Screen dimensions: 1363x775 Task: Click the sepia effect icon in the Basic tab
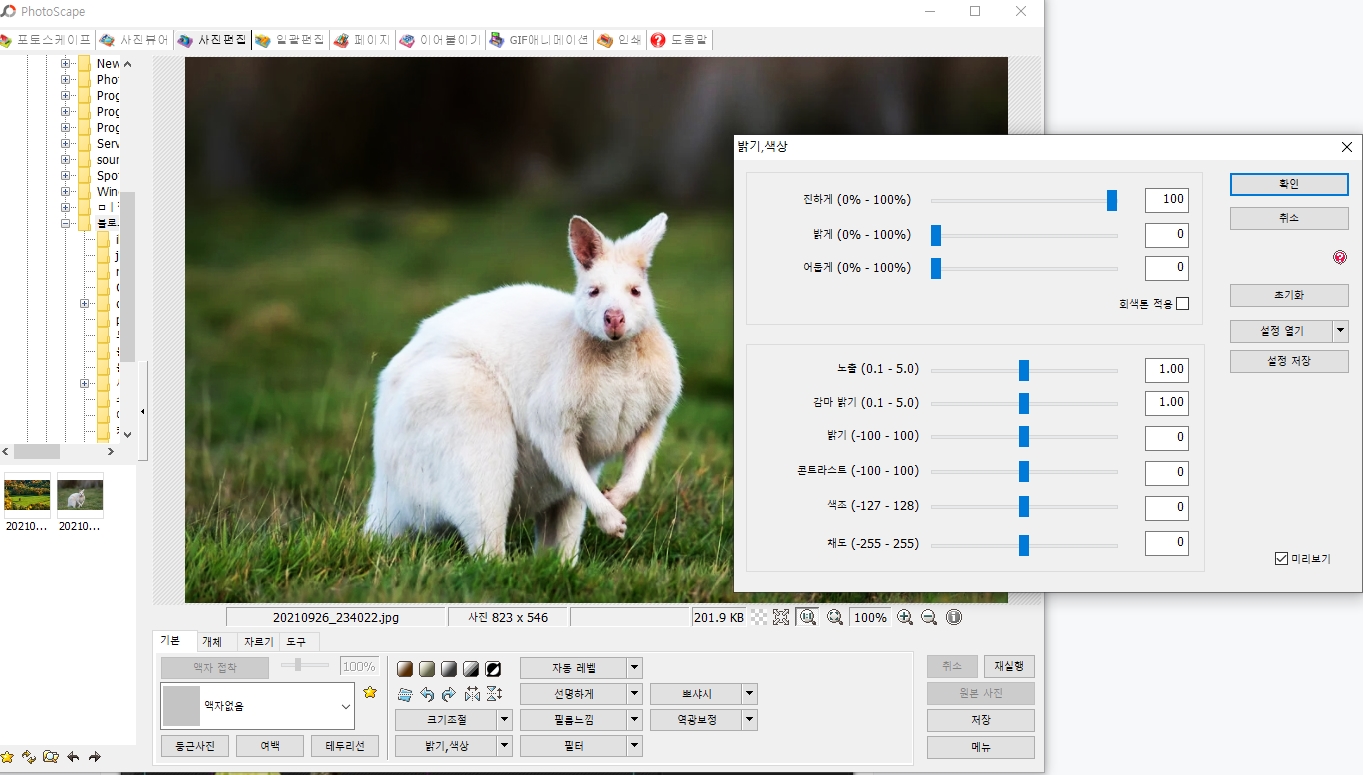(405, 668)
